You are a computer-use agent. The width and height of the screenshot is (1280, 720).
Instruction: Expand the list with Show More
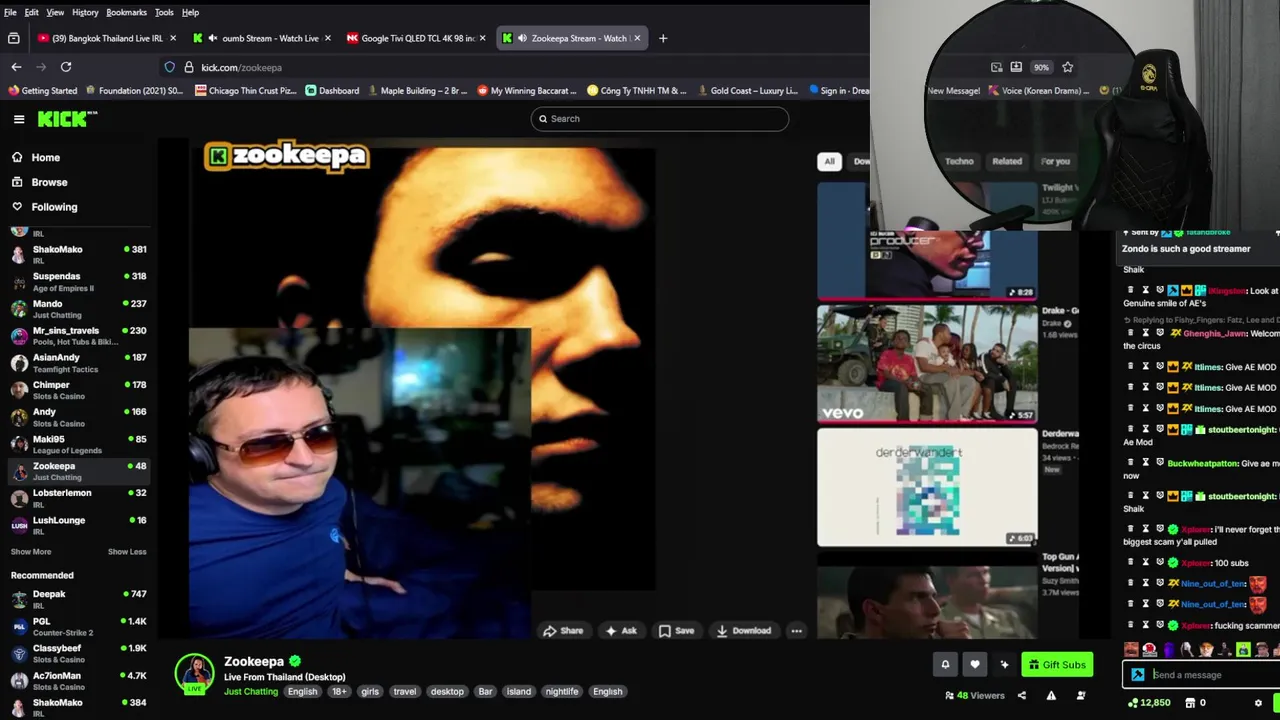click(x=31, y=552)
